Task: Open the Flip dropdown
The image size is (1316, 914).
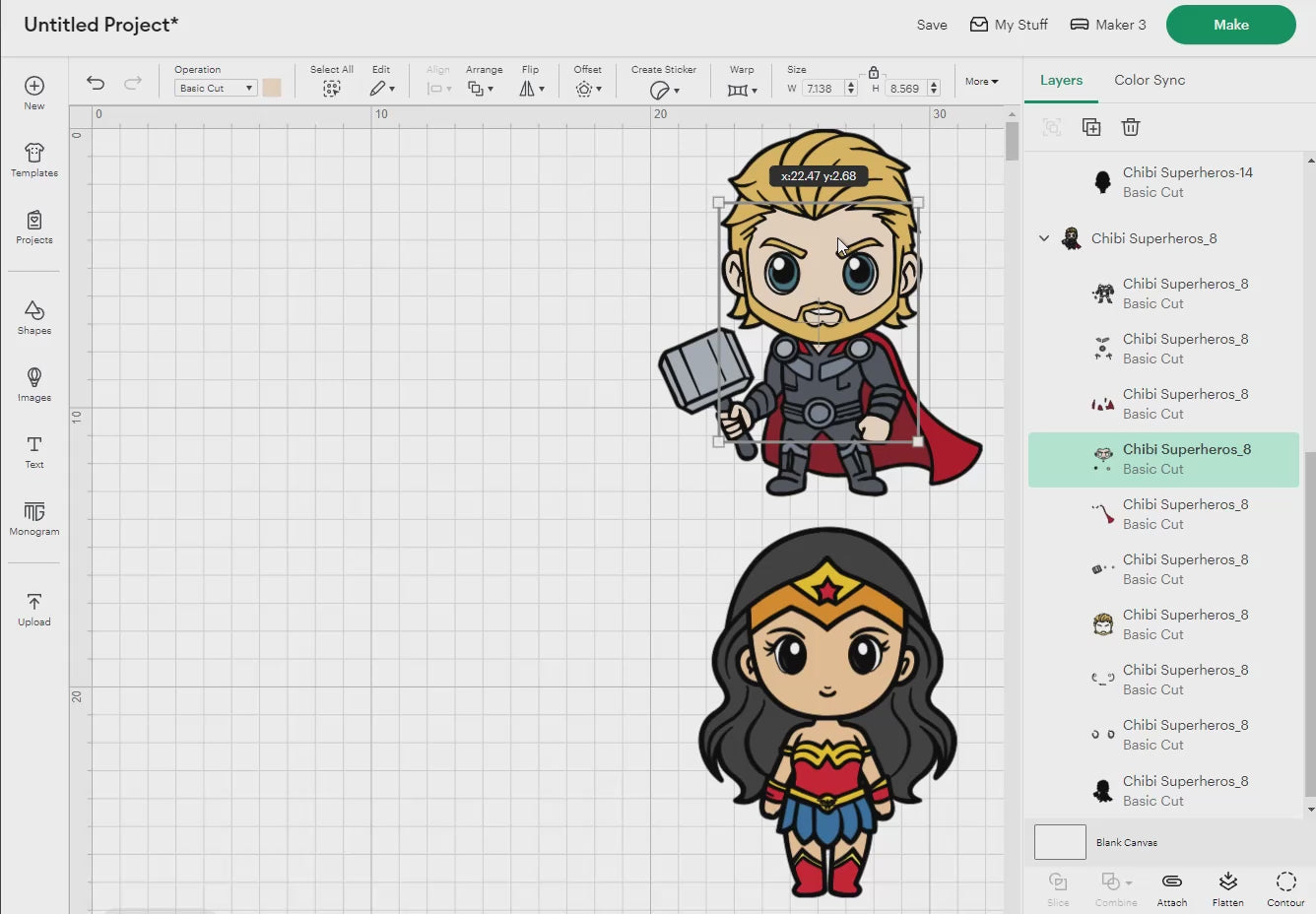Action: [x=532, y=89]
